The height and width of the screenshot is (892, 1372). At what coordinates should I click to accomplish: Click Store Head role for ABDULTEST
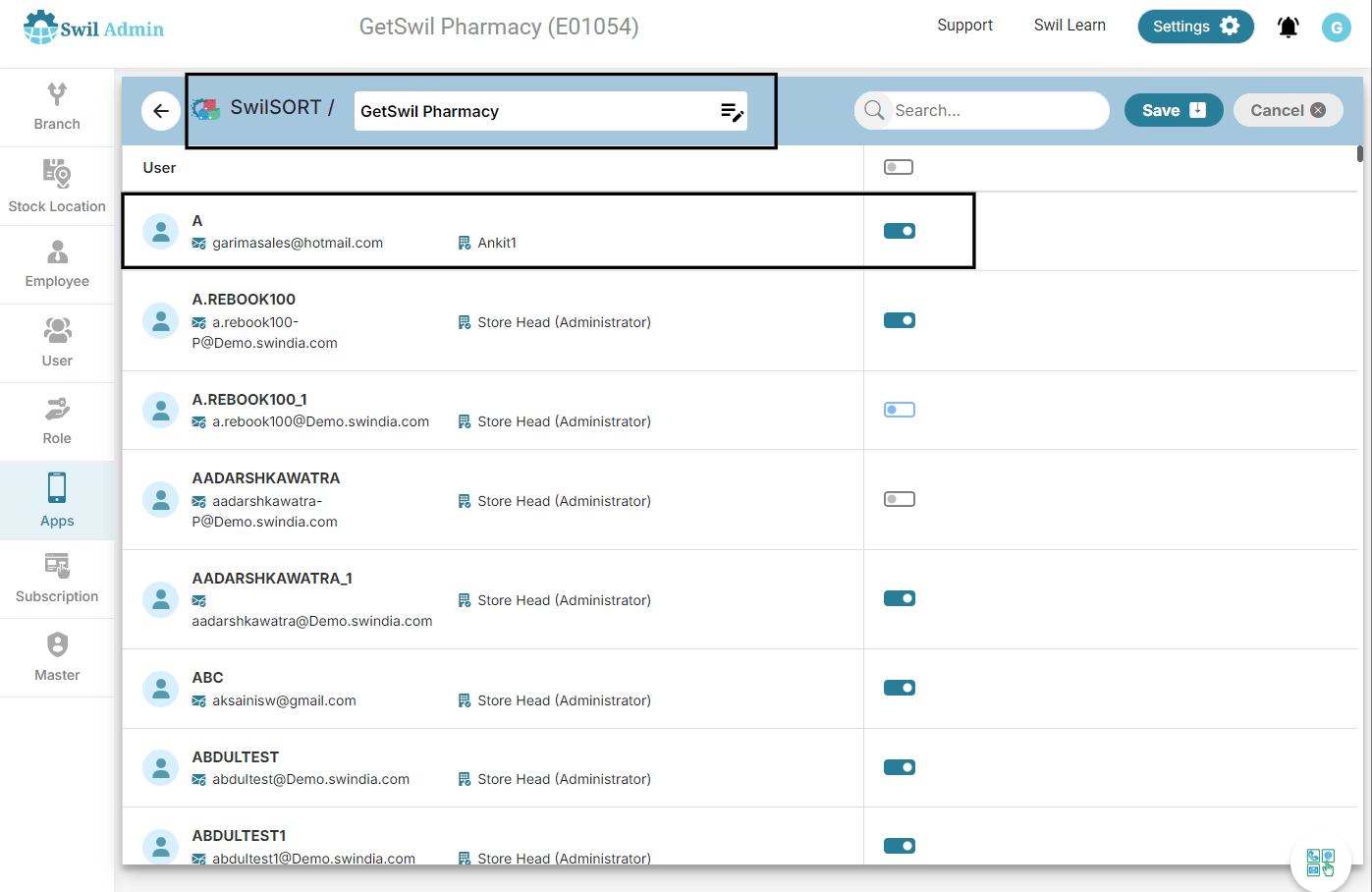(564, 779)
